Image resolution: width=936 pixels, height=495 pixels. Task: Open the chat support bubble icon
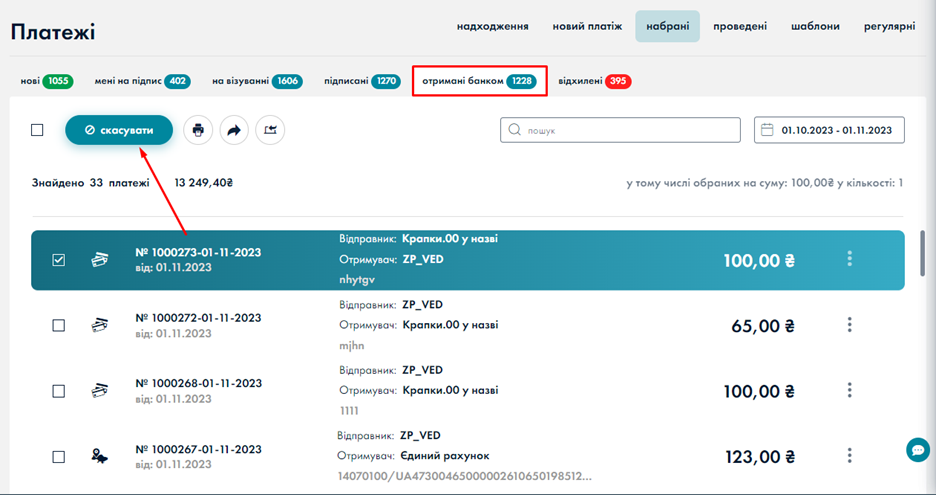(x=917, y=450)
